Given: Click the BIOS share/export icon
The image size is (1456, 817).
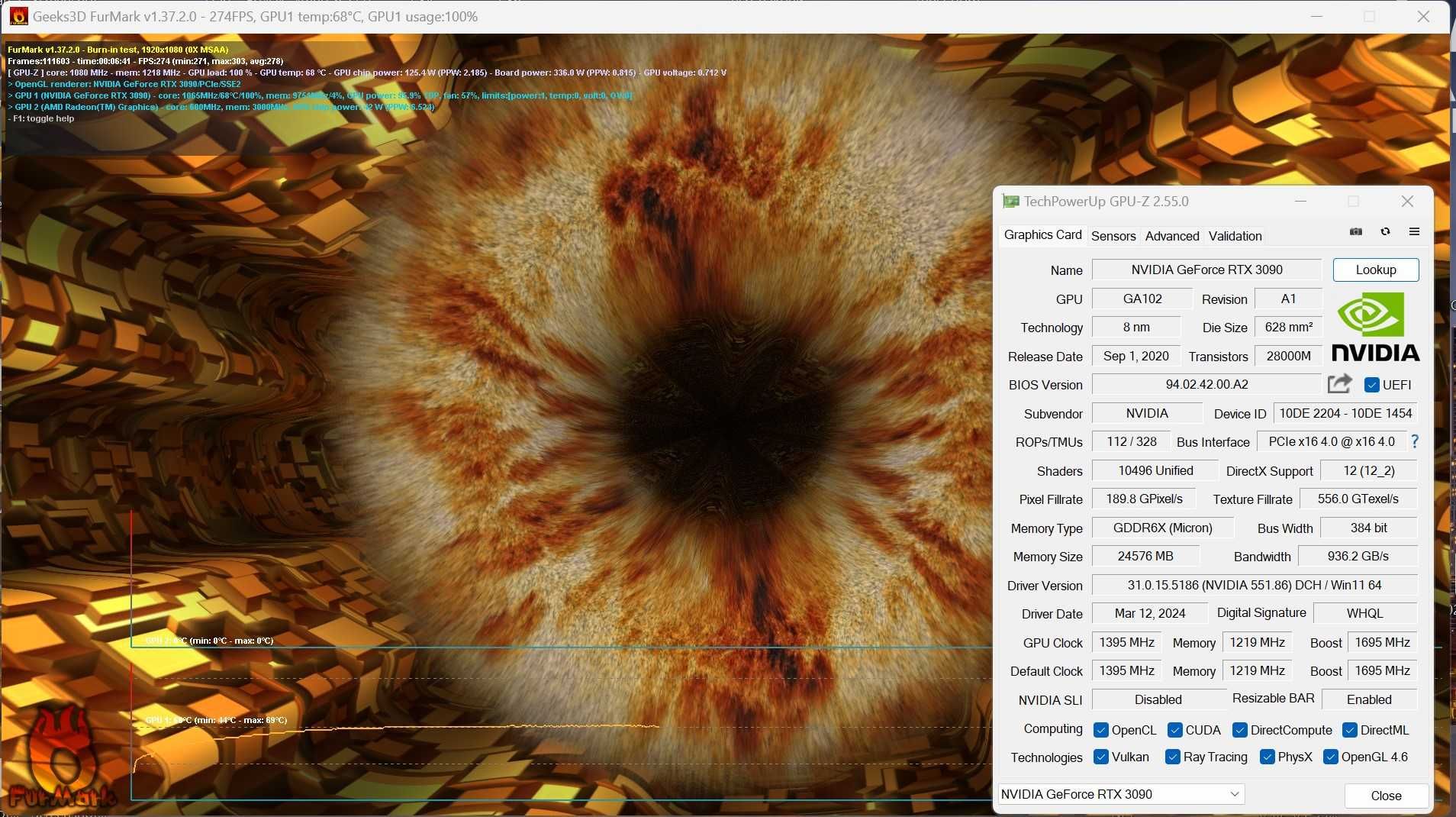Looking at the screenshot, I should pyautogui.click(x=1339, y=383).
